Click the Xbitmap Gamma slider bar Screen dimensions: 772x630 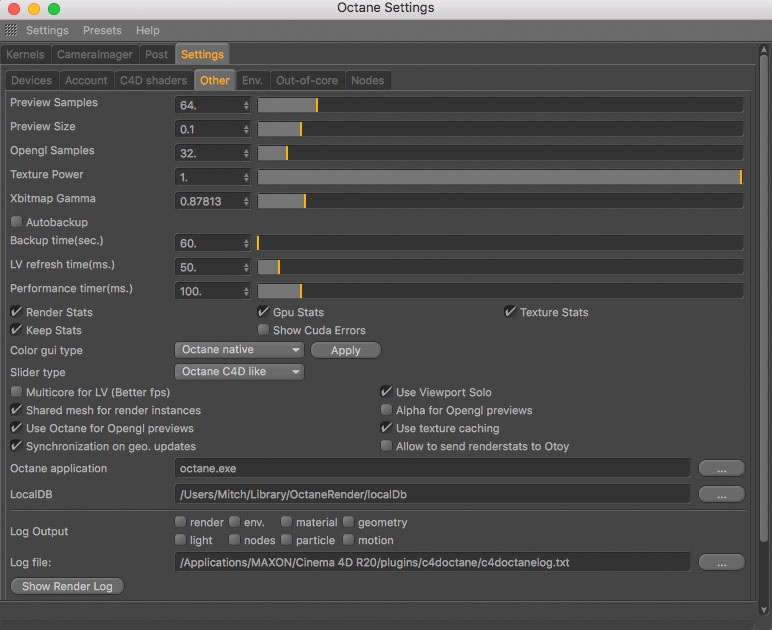coord(500,201)
